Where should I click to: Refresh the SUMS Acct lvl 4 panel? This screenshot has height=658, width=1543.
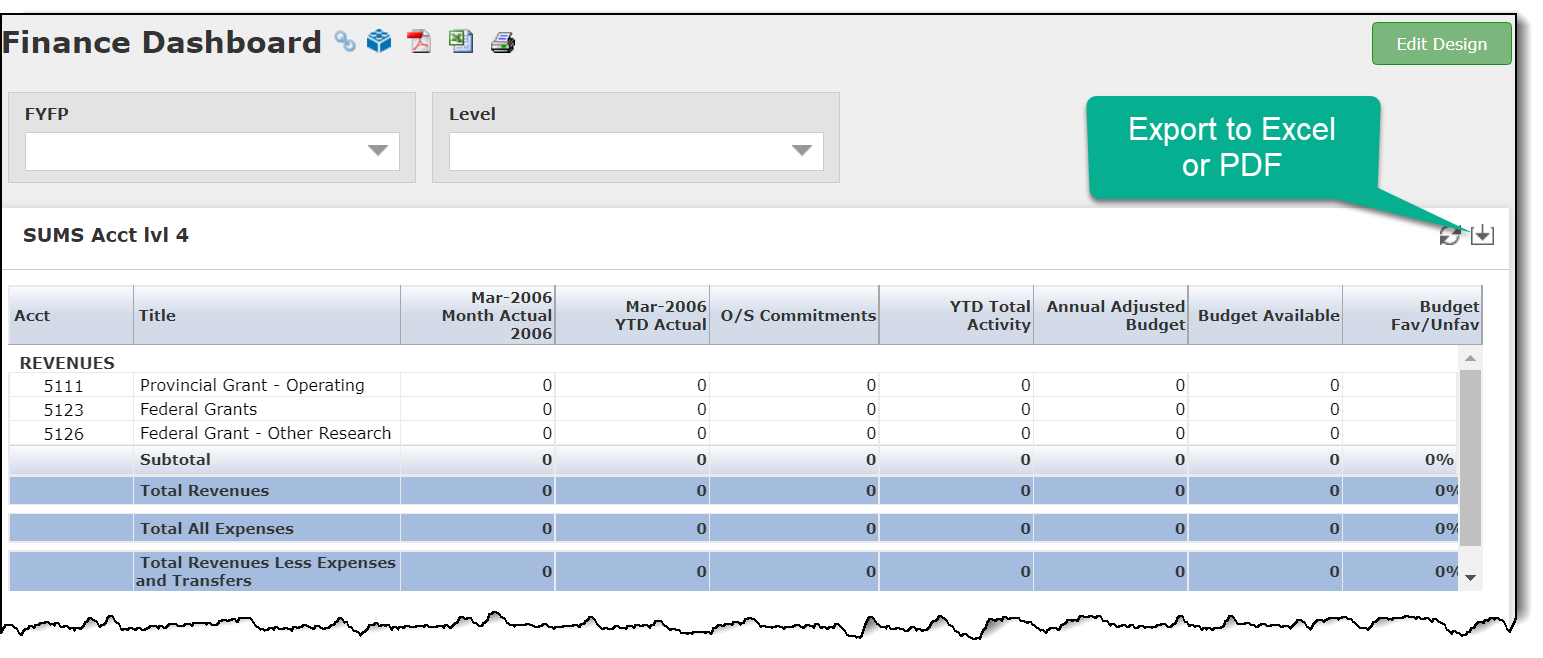tap(1449, 236)
